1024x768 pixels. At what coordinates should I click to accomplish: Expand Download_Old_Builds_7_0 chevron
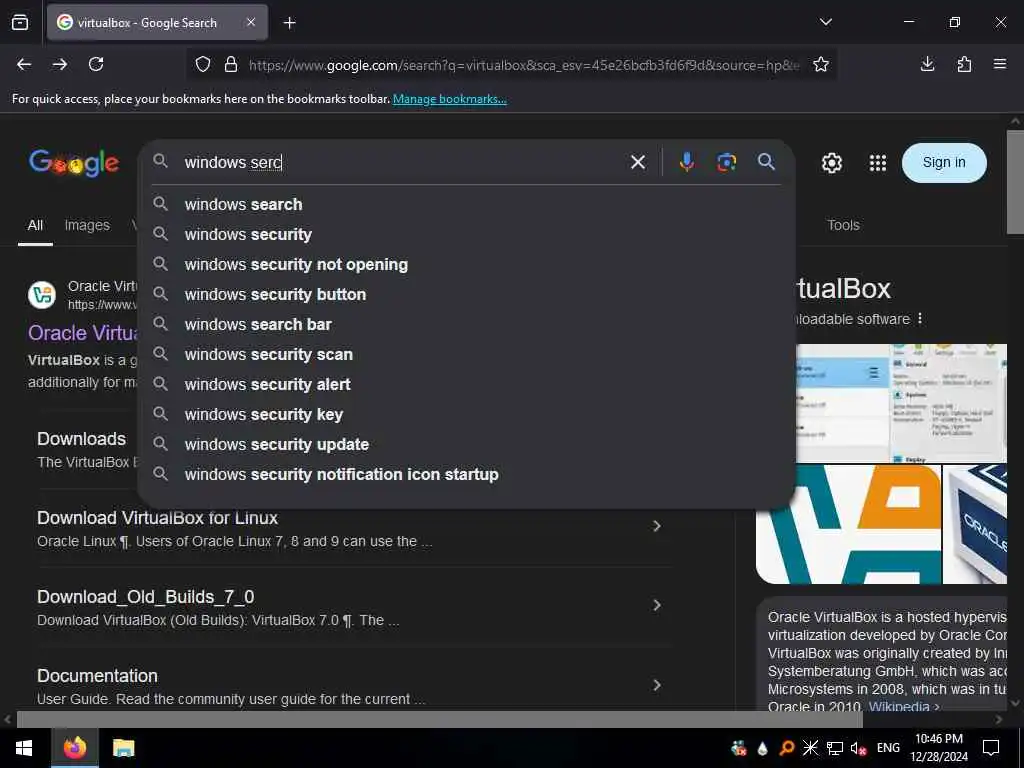pyautogui.click(x=657, y=605)
